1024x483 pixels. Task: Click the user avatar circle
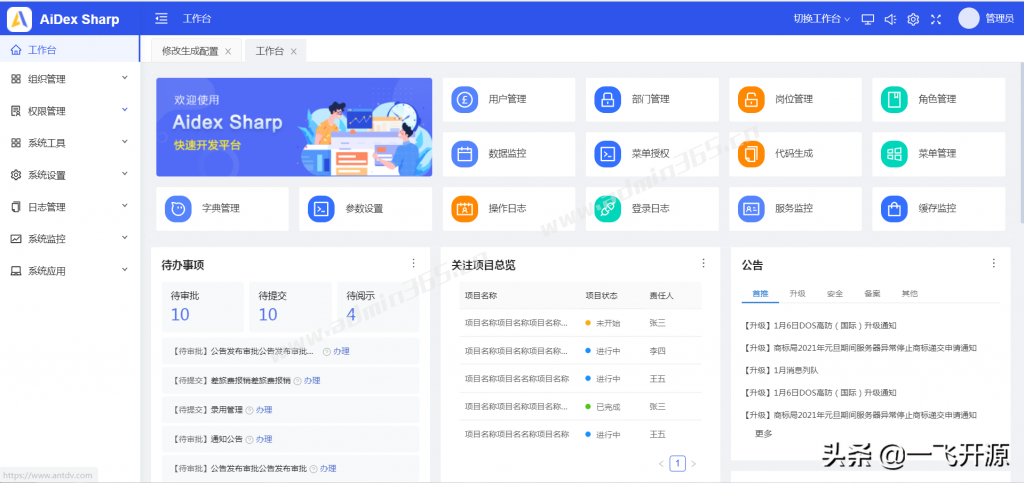[968, 18]
